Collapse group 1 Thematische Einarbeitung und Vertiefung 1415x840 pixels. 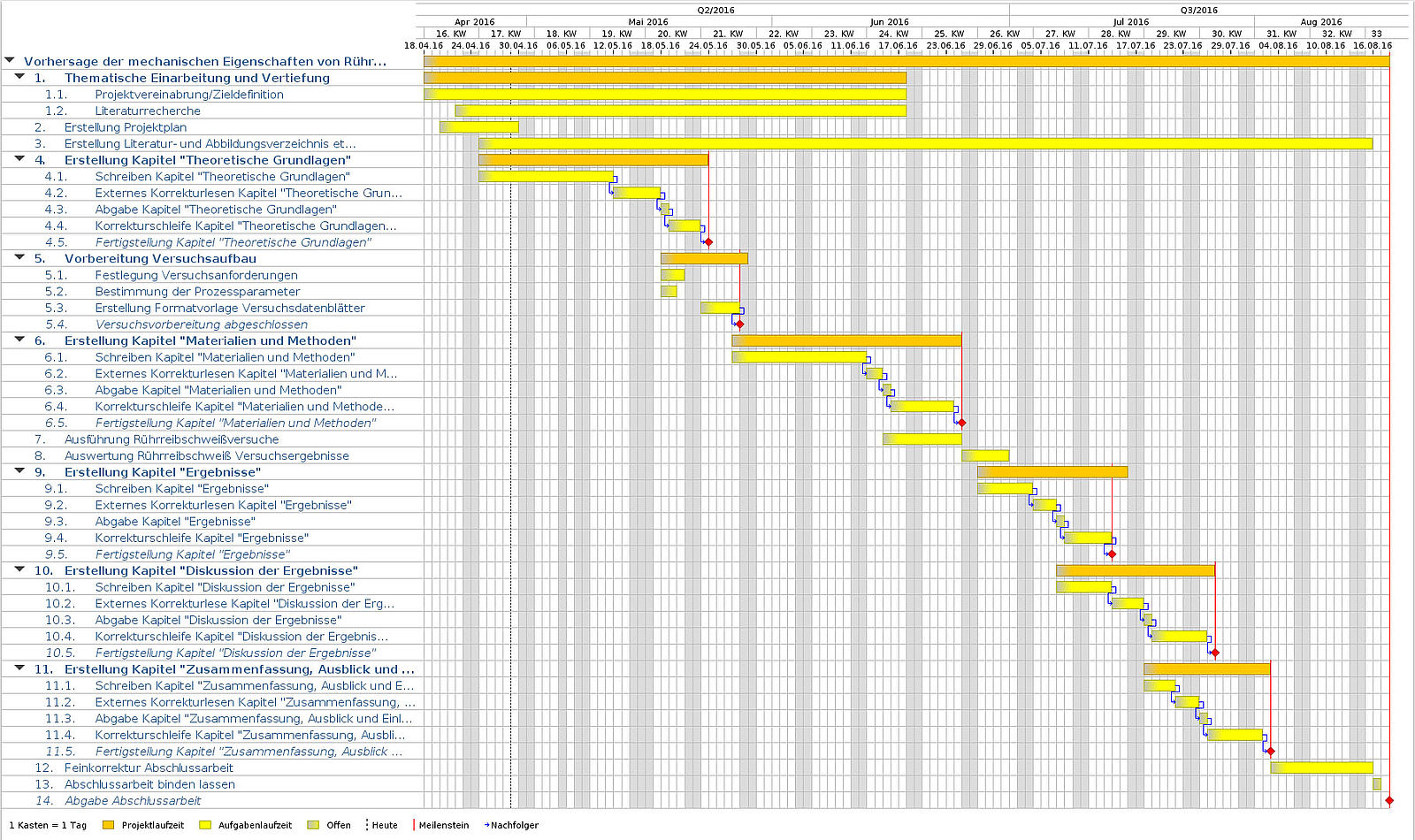tap(19, 77)
